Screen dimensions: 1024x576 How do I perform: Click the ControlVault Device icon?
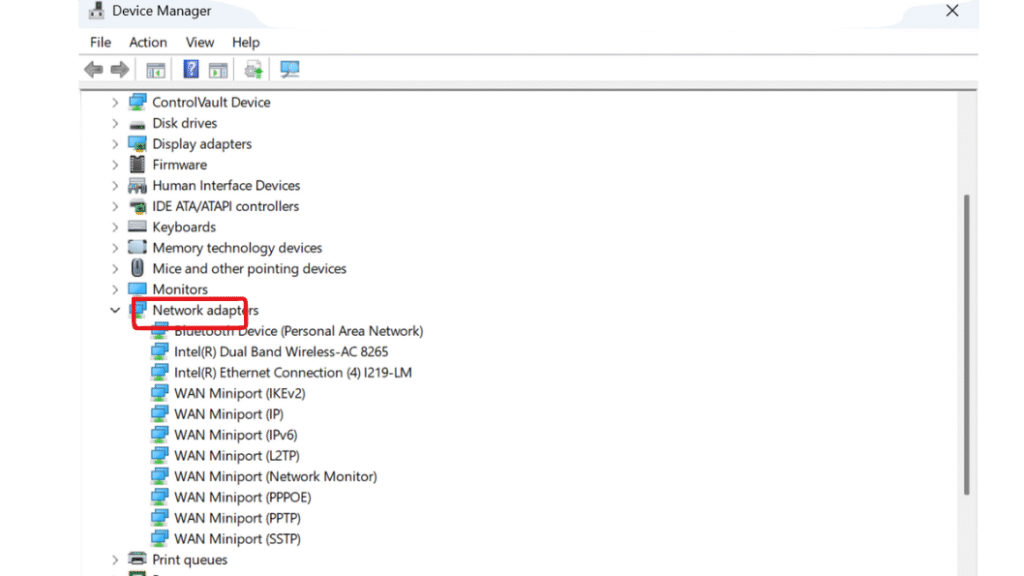click(x=137, y=102)
